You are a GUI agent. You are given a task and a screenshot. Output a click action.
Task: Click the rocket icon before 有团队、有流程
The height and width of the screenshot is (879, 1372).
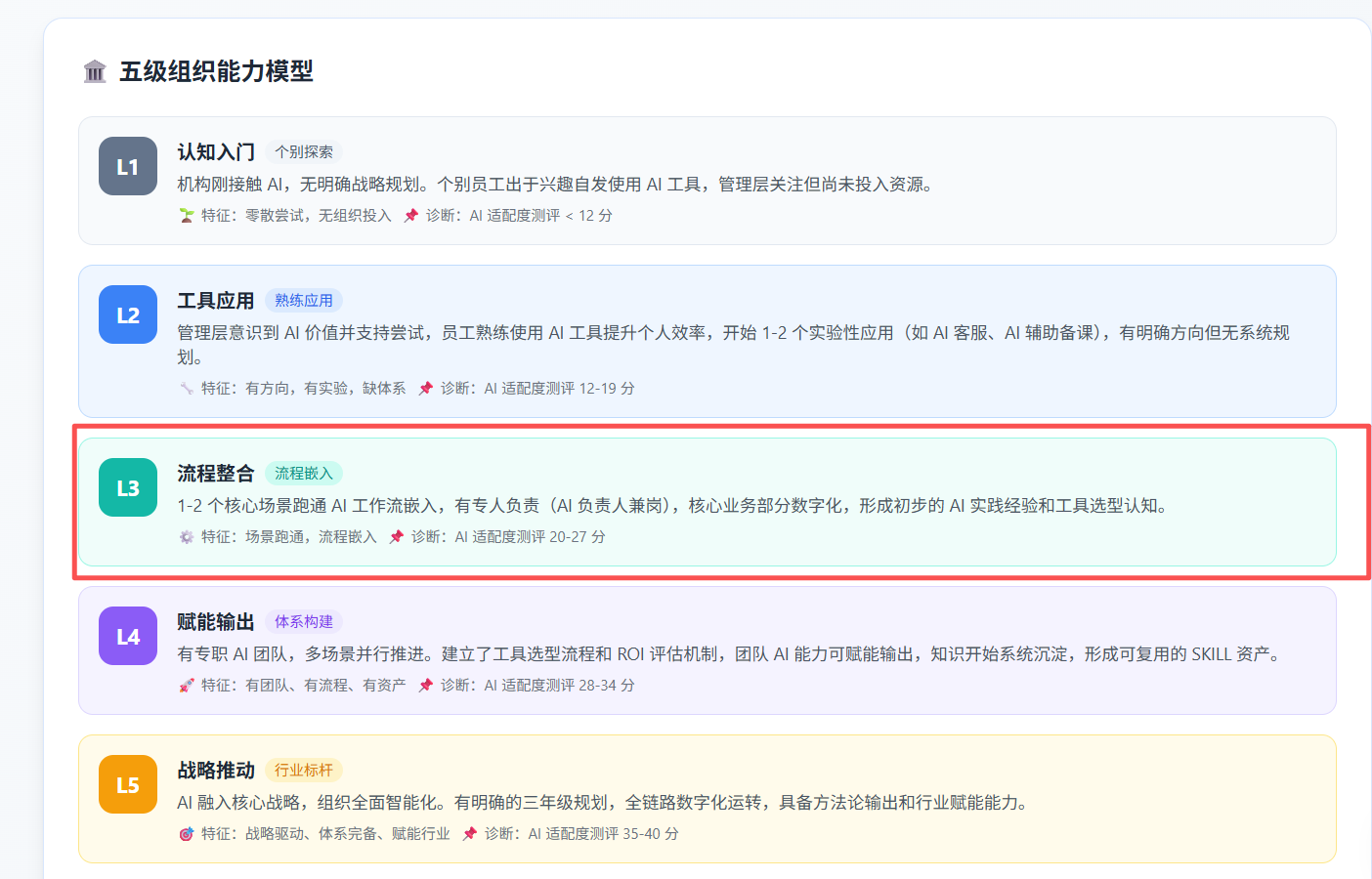[186, 685]
